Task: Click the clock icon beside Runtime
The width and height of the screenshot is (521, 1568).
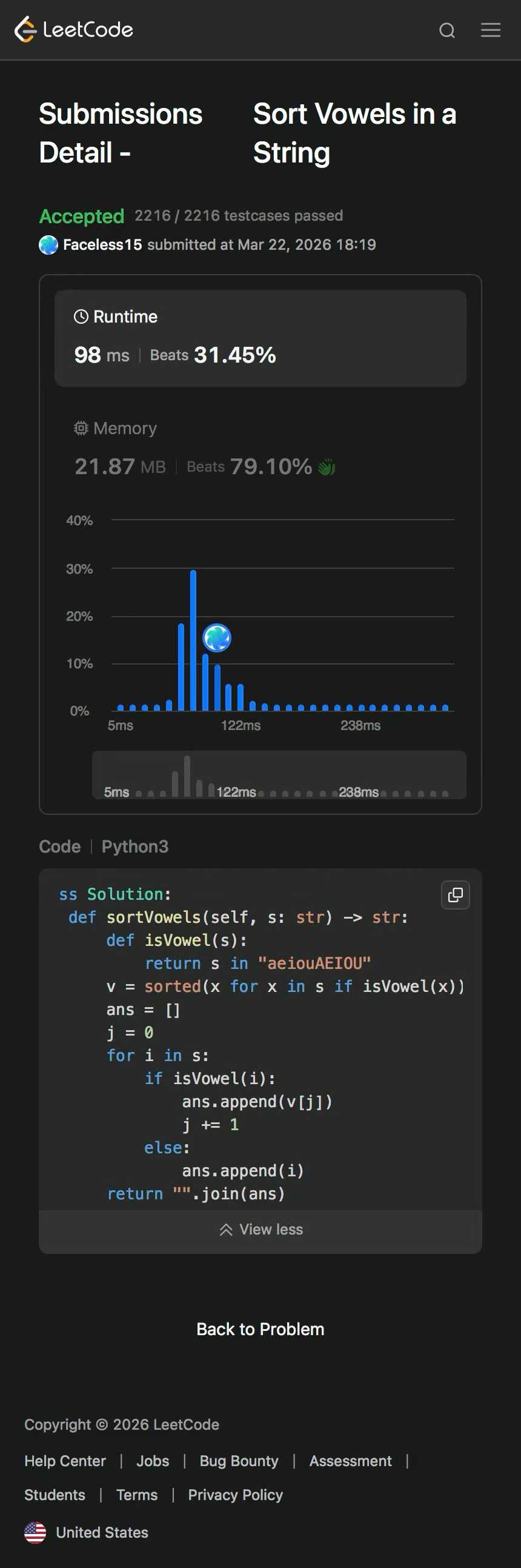Action: point(81,317)
